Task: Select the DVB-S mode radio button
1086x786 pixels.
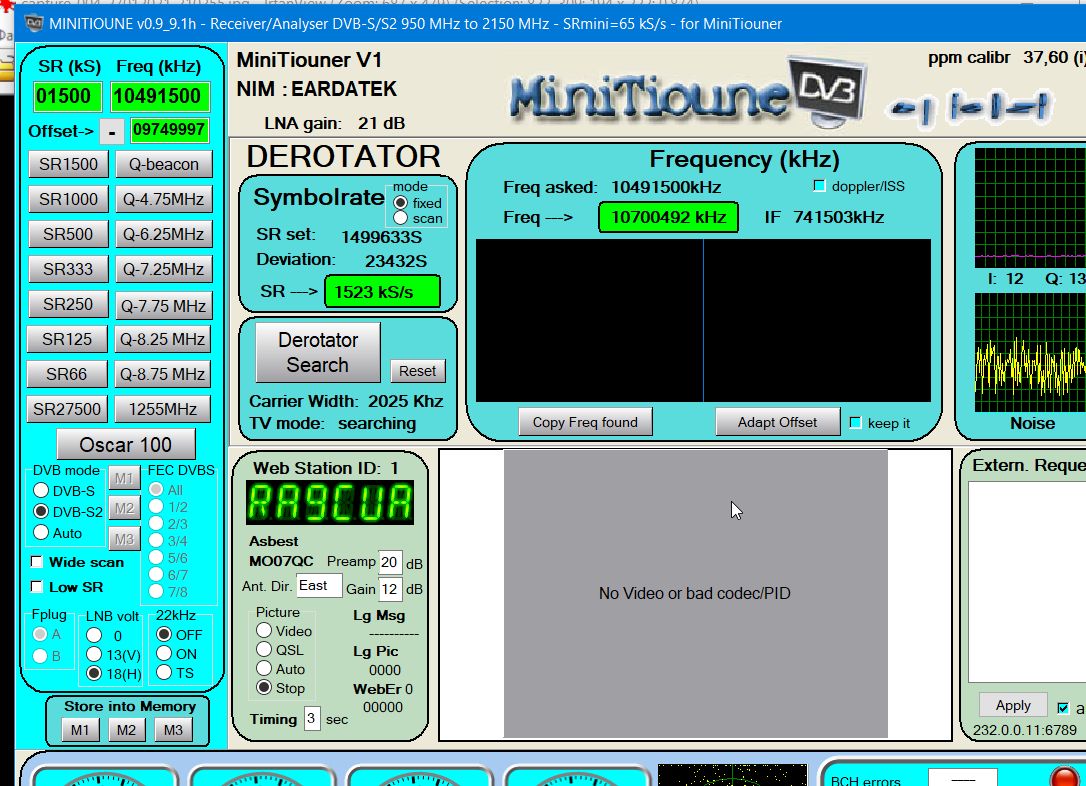Action: [x=42, y=490]
